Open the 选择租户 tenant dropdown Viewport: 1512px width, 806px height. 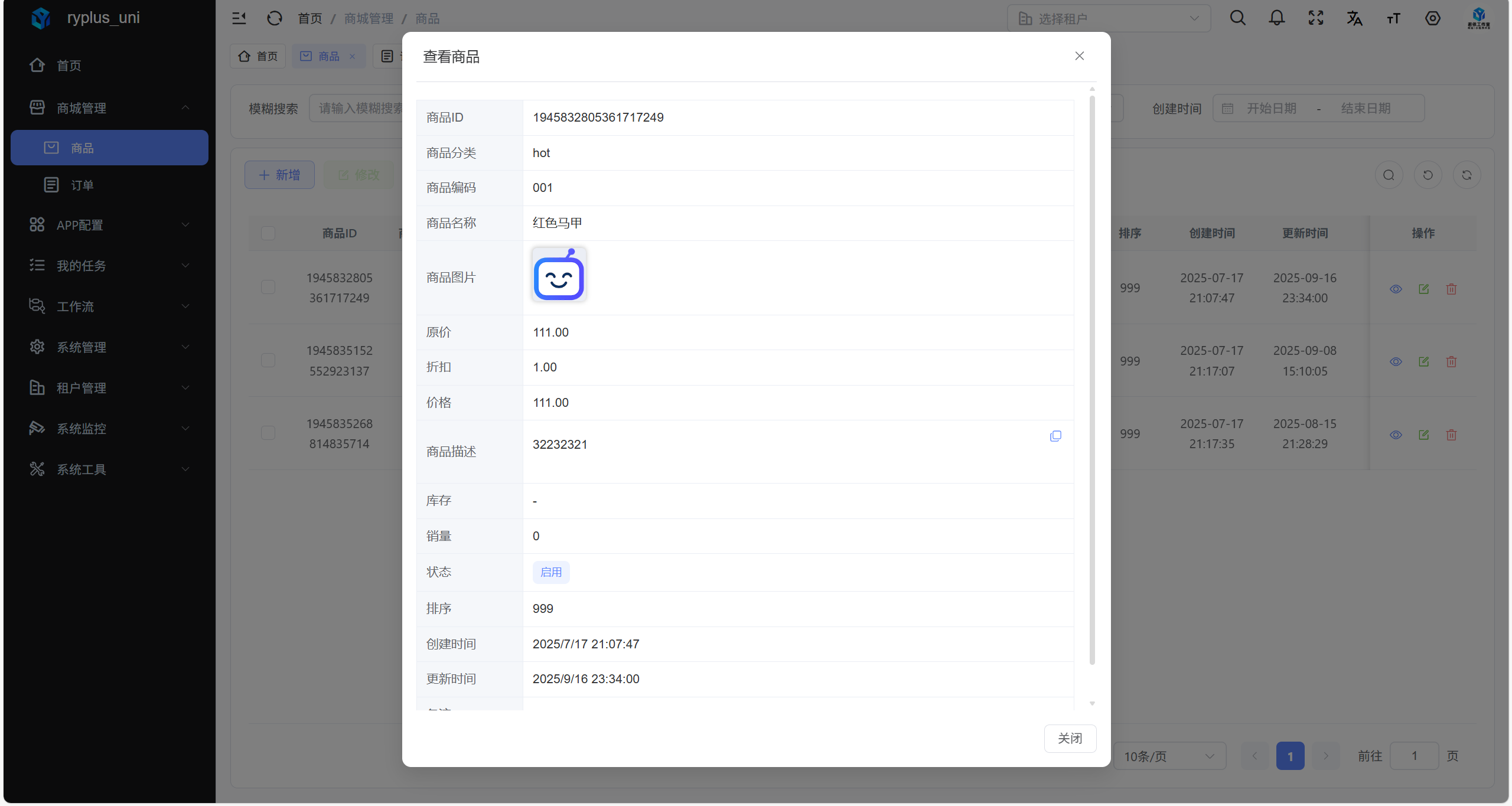tap(1109, 18)
